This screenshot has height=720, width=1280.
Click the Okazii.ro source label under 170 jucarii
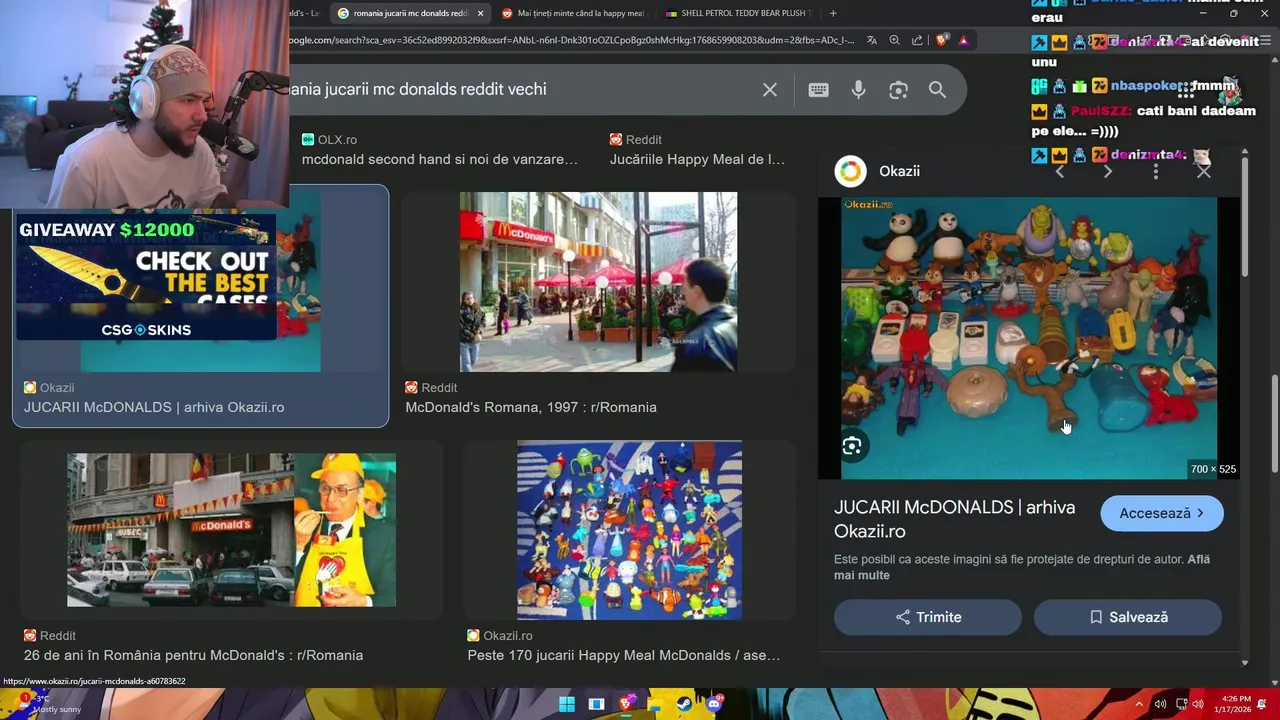click(x=500, y=635)
